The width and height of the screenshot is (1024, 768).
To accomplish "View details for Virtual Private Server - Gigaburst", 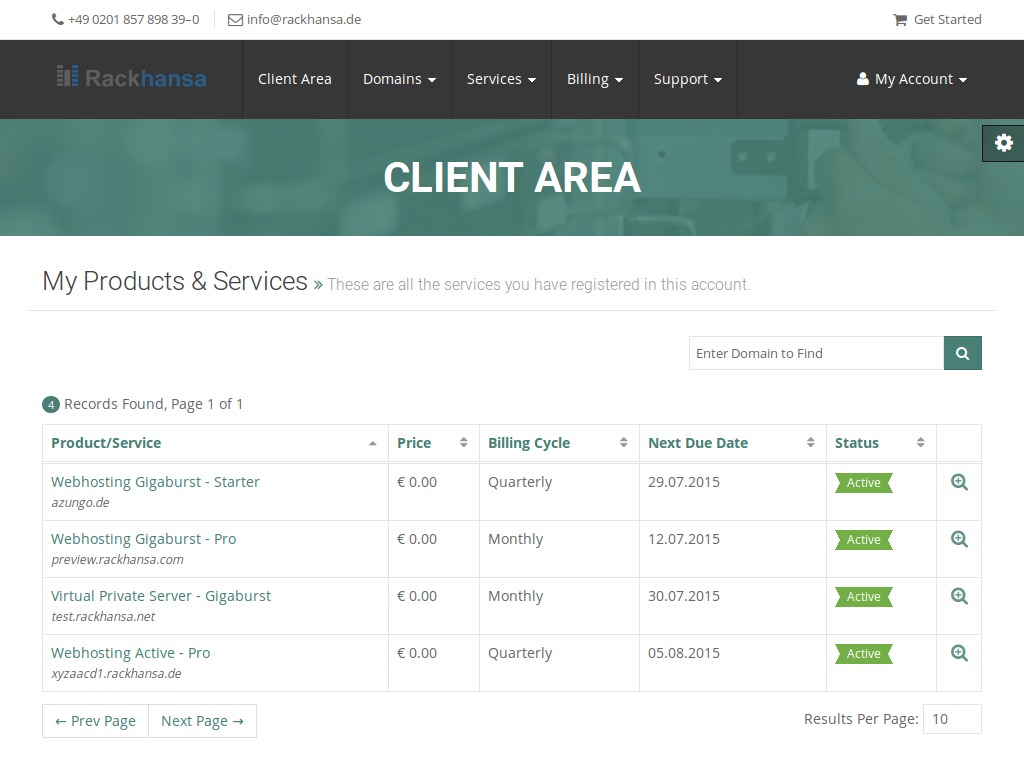I will click(x=959, y=596).
